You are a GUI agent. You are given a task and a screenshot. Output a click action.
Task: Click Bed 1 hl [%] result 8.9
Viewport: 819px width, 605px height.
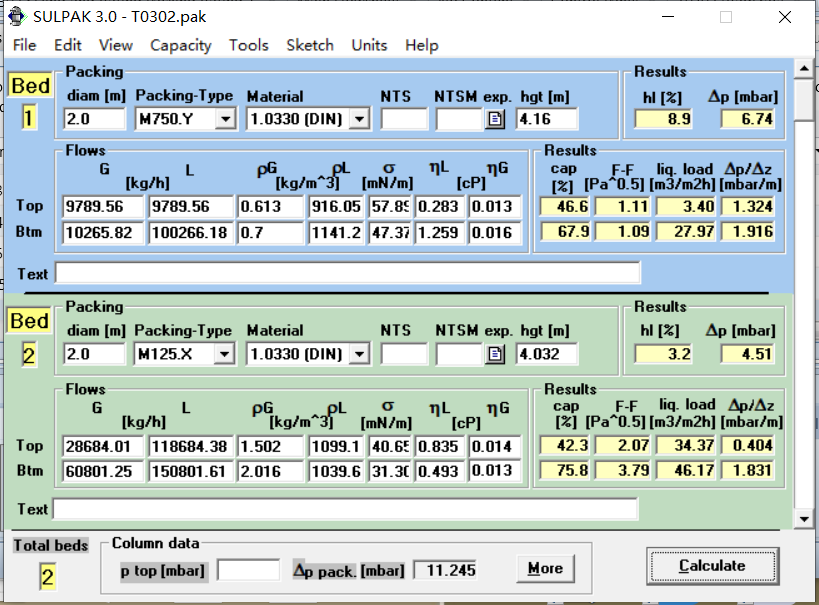click(663, 119)
